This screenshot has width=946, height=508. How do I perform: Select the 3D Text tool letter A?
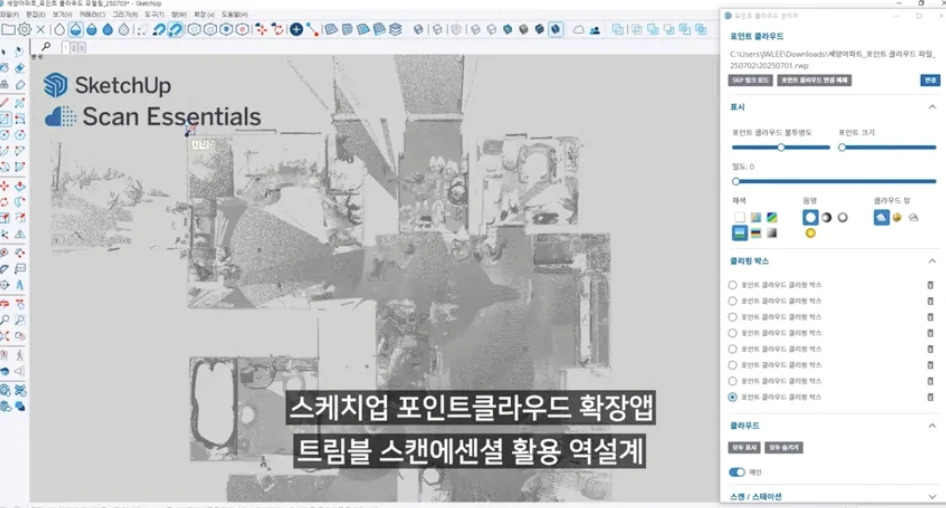pos(20,284)
